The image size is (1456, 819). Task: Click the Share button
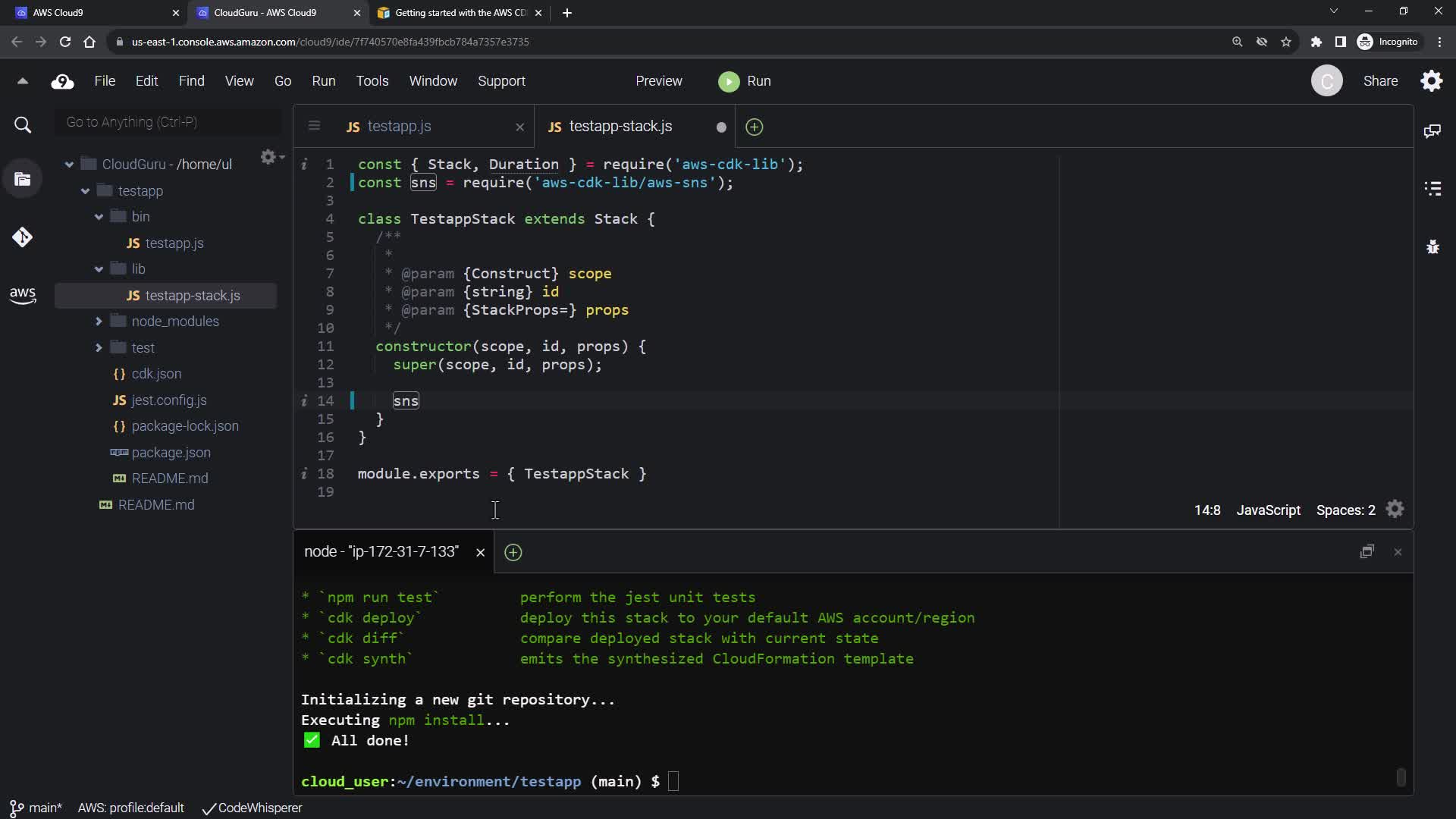point(1379,81)
